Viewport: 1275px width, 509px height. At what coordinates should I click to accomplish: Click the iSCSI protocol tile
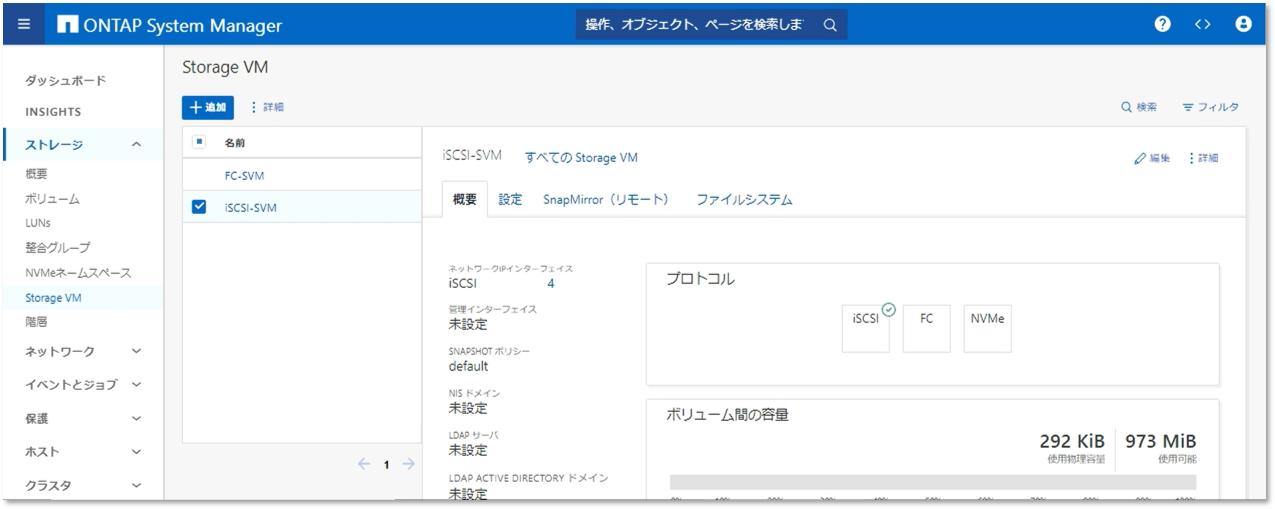click(866, 329)
